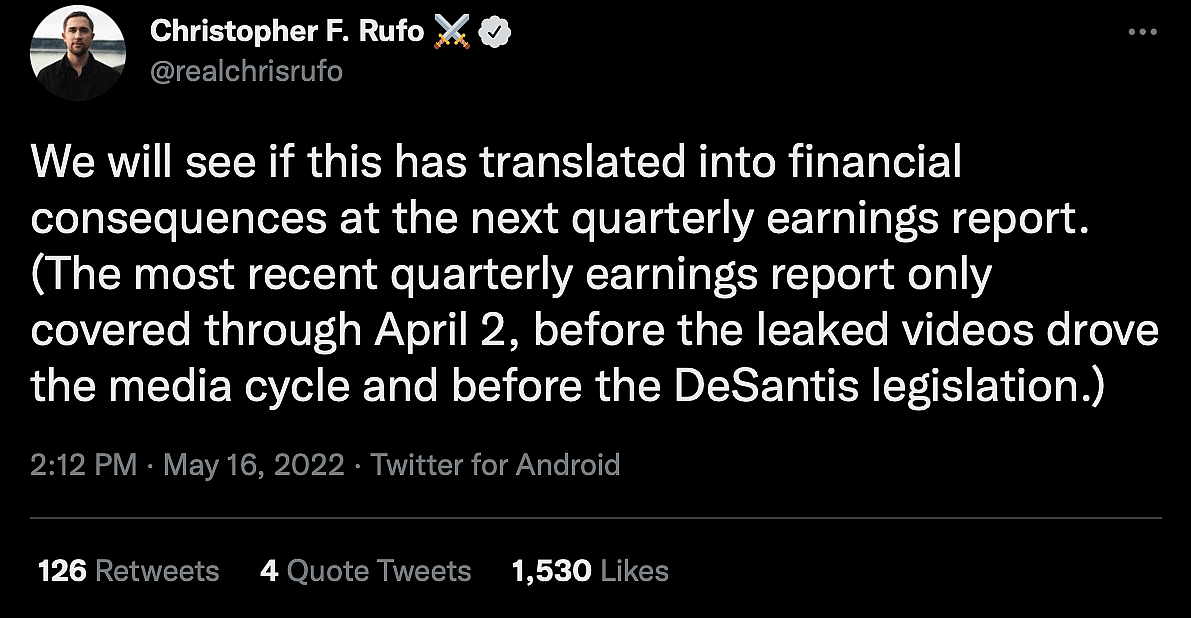Viewport: 1191px width, 618px height.
Task: Click the number 126 in retweet stats
Action: tap(61, 571)
